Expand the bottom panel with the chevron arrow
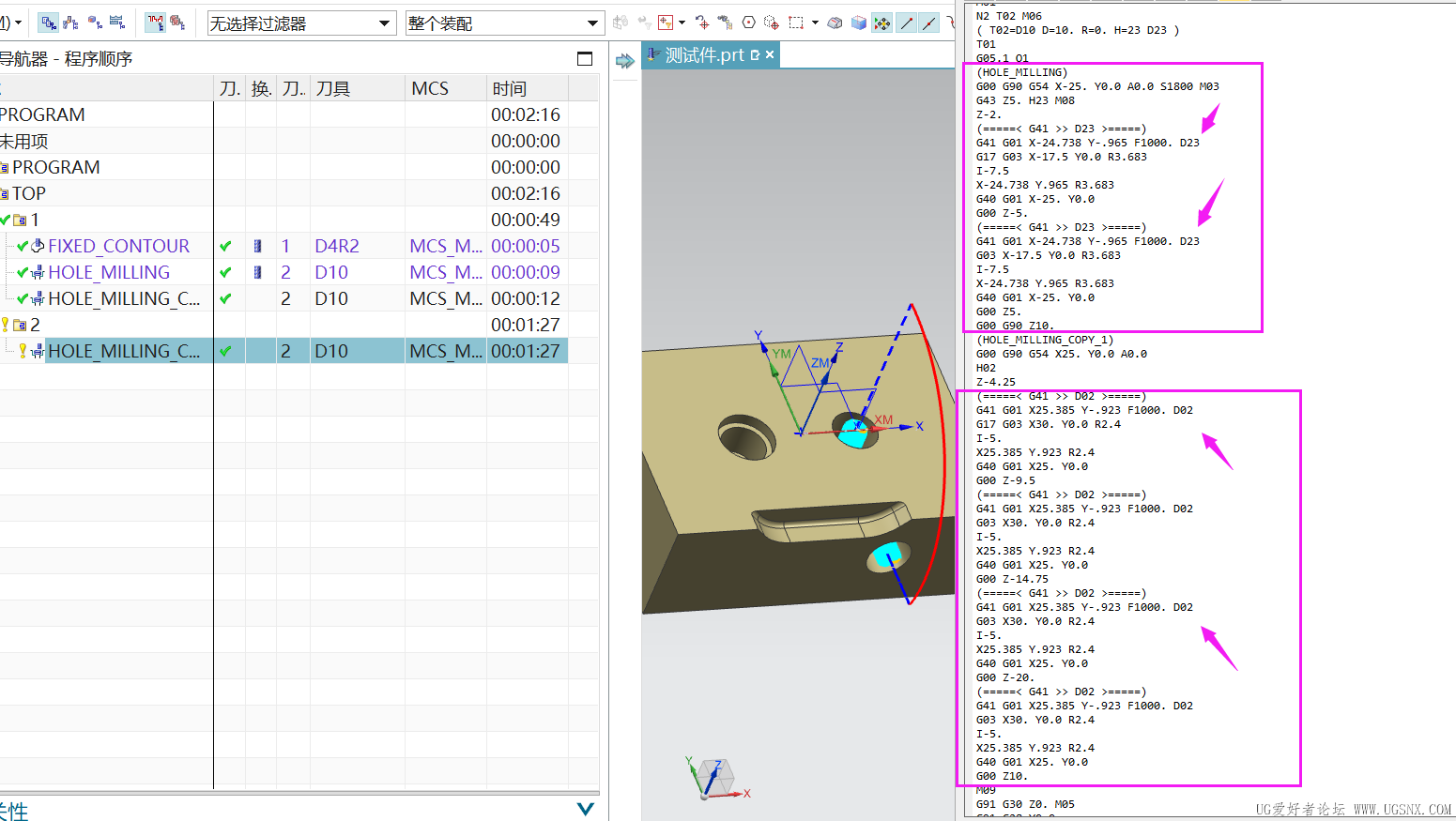 click(586, 809)
